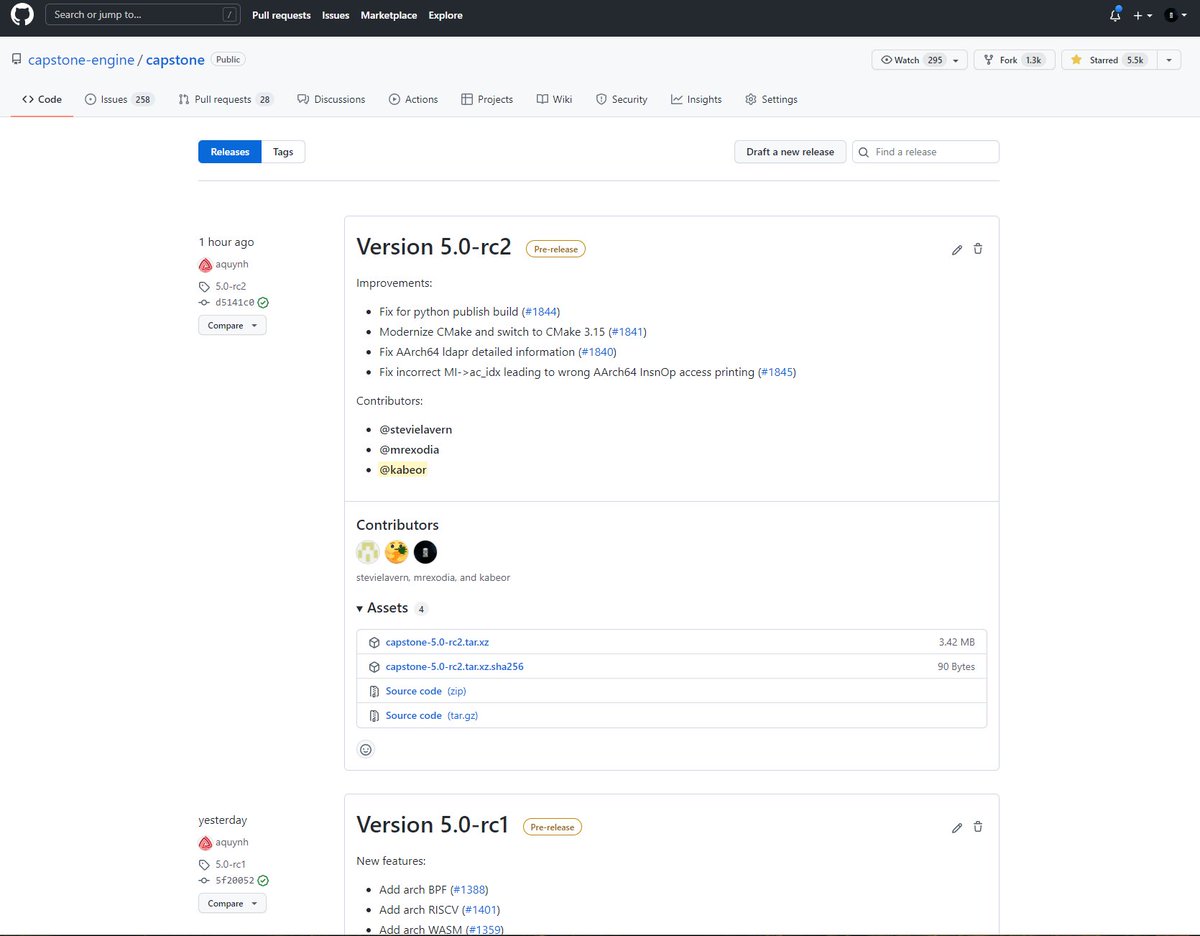This screenshot has width=1200, height=936.
Task: Open the Issues tab
Action: (x=119, y=99)
